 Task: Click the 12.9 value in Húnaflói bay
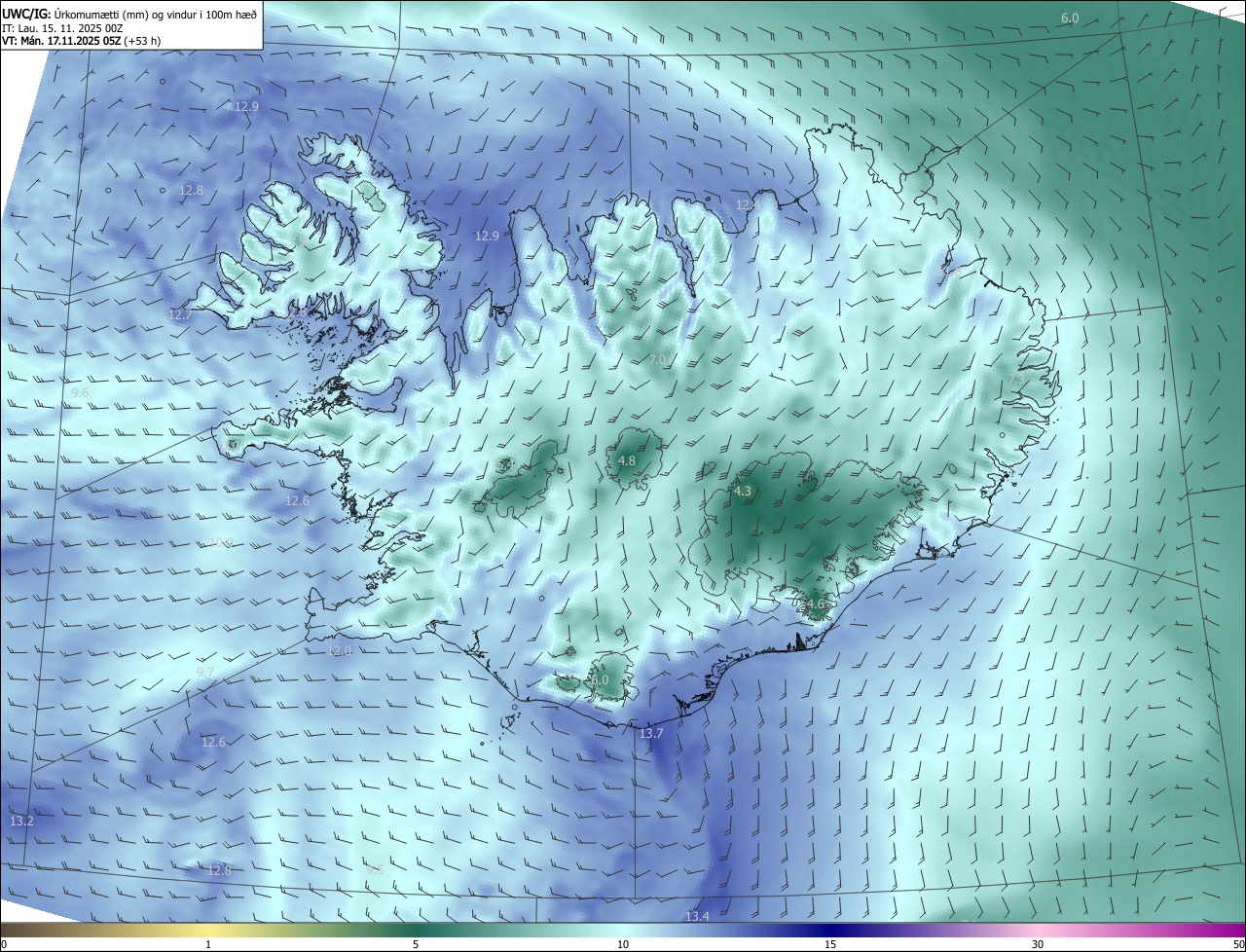(487, 236)
